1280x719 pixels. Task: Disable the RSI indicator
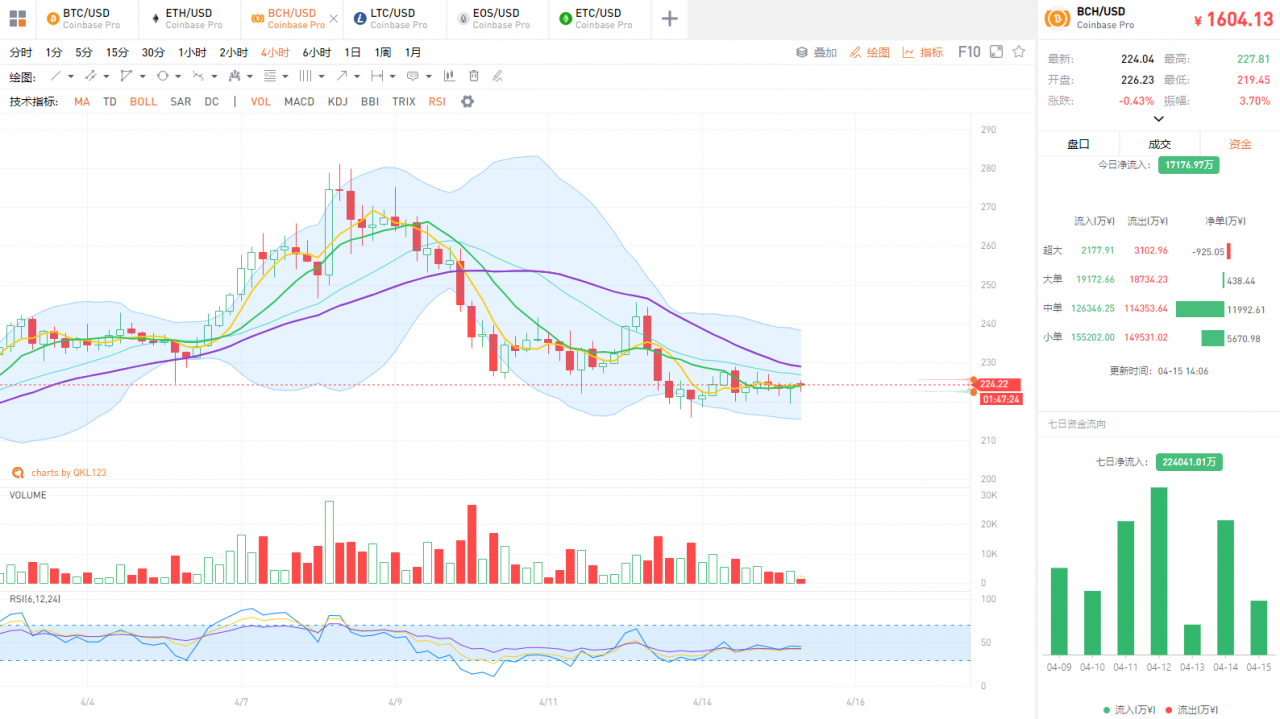click(437, 102)
